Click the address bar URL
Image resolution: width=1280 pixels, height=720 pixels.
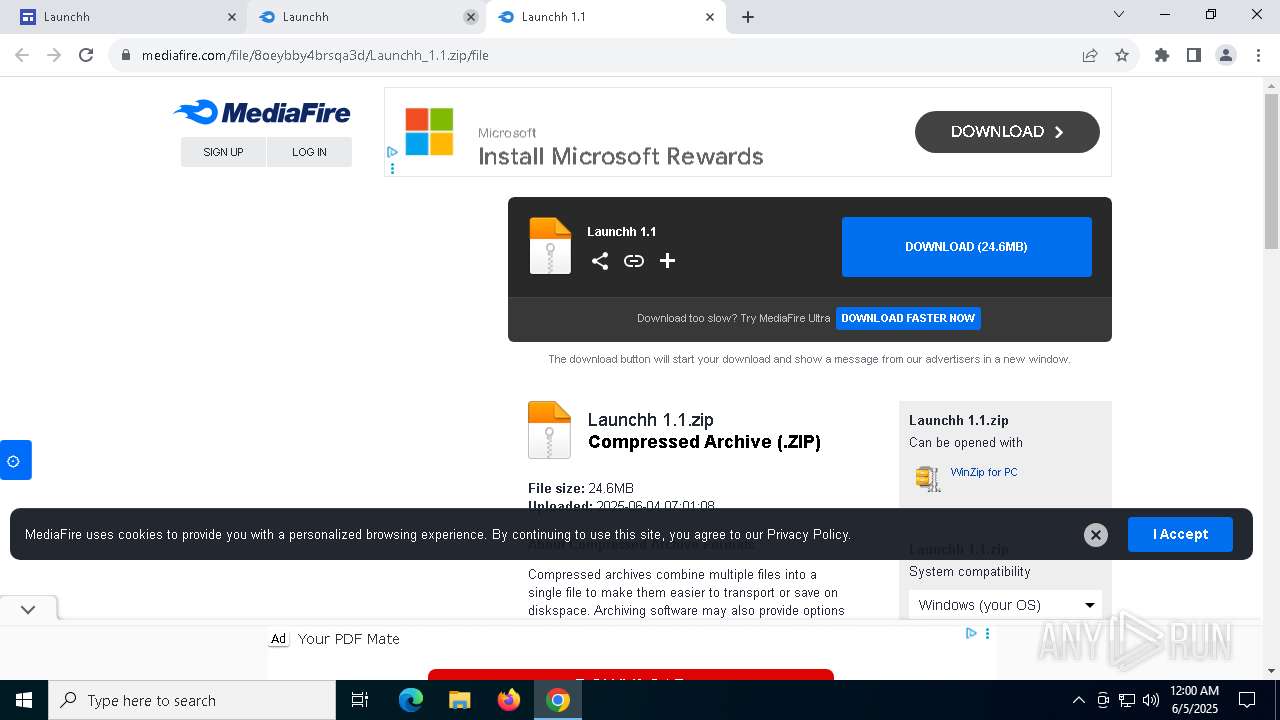click(315, 56)
